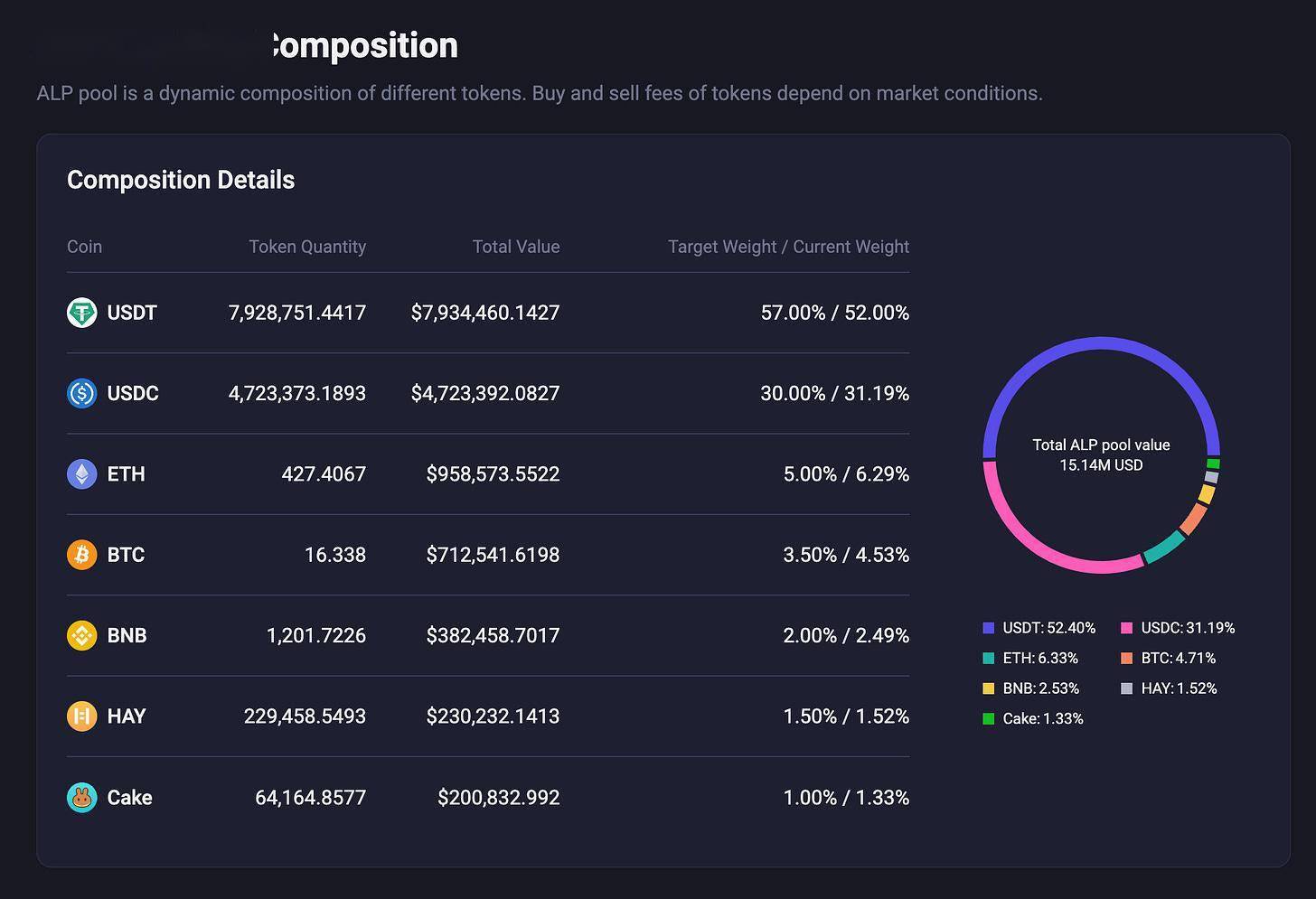Click the HAY quantity 229,458.5493

(x=305, y=716)
